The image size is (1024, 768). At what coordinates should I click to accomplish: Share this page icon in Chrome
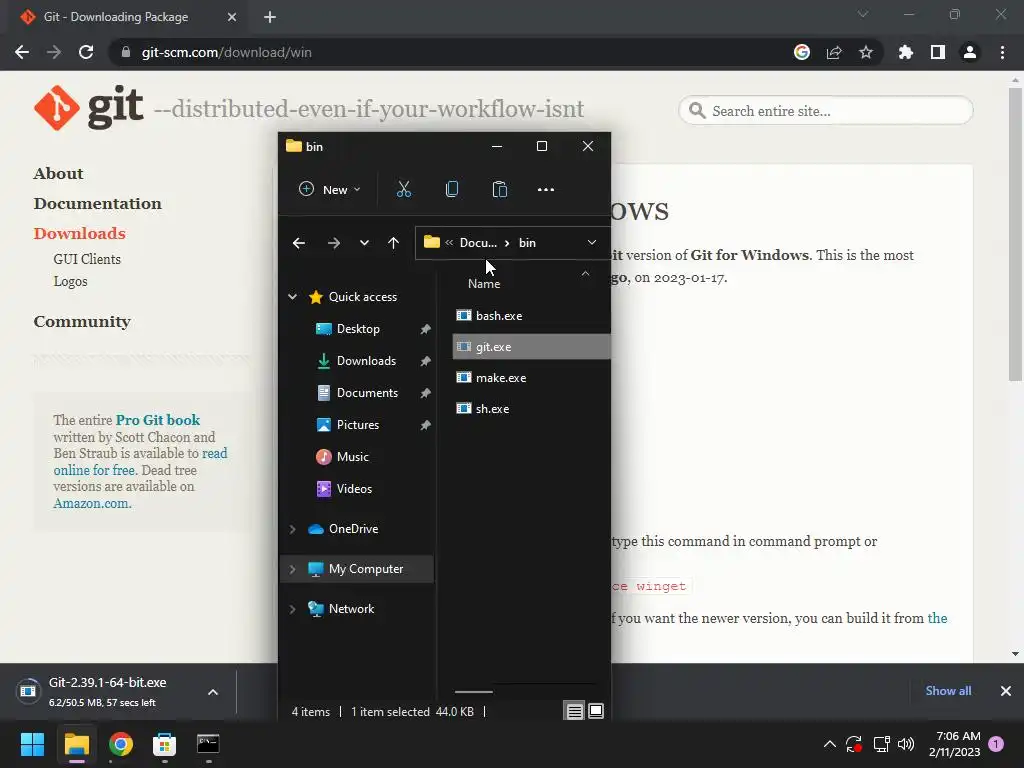834,52
